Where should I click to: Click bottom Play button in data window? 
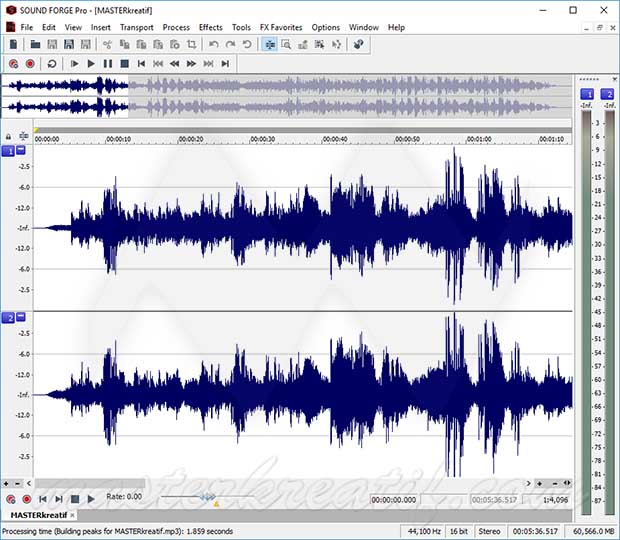pyautogui.click(x=91, y=499)
